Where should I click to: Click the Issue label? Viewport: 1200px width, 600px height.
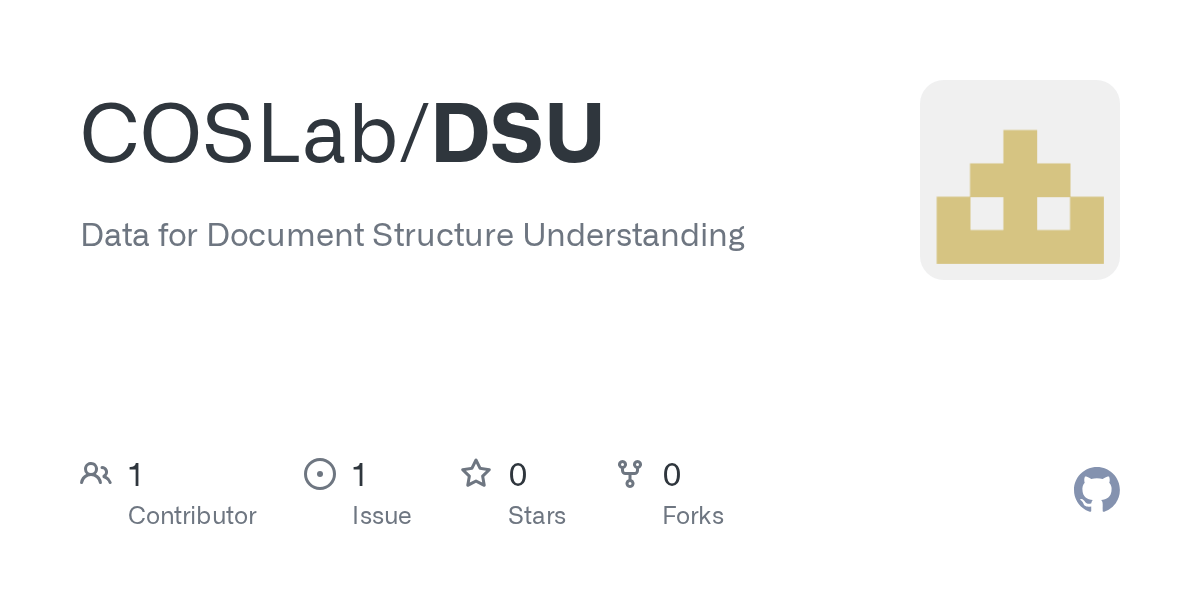381,516
